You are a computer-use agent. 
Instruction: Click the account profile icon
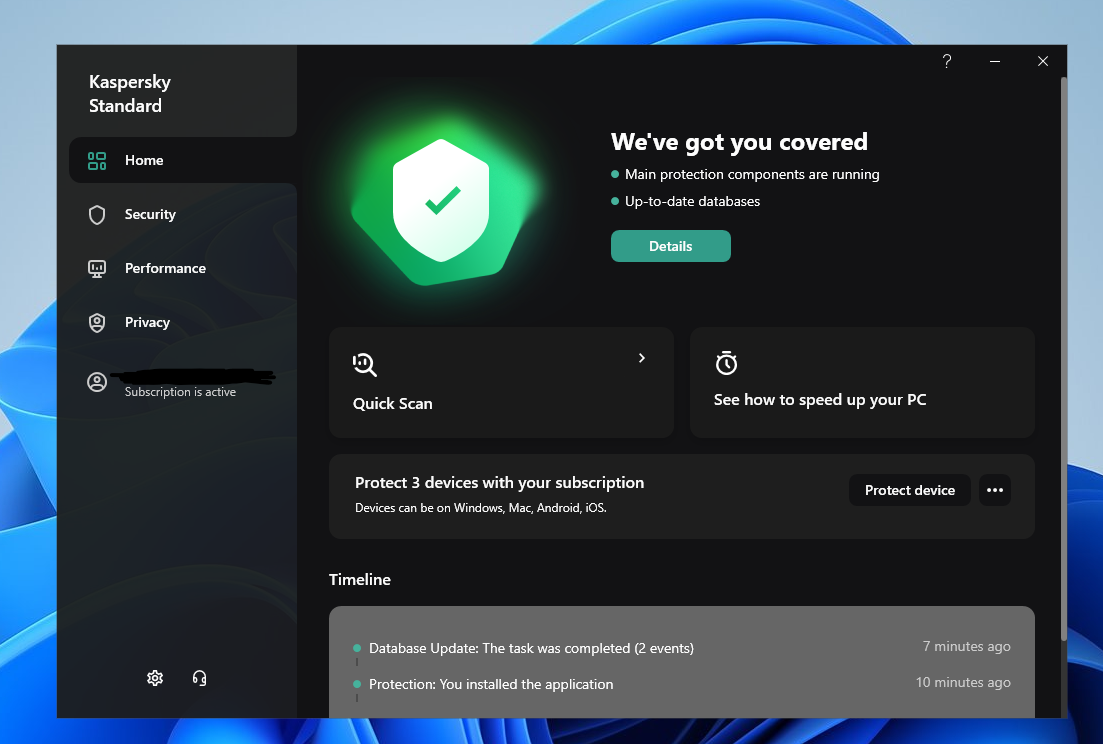point(97,382)
